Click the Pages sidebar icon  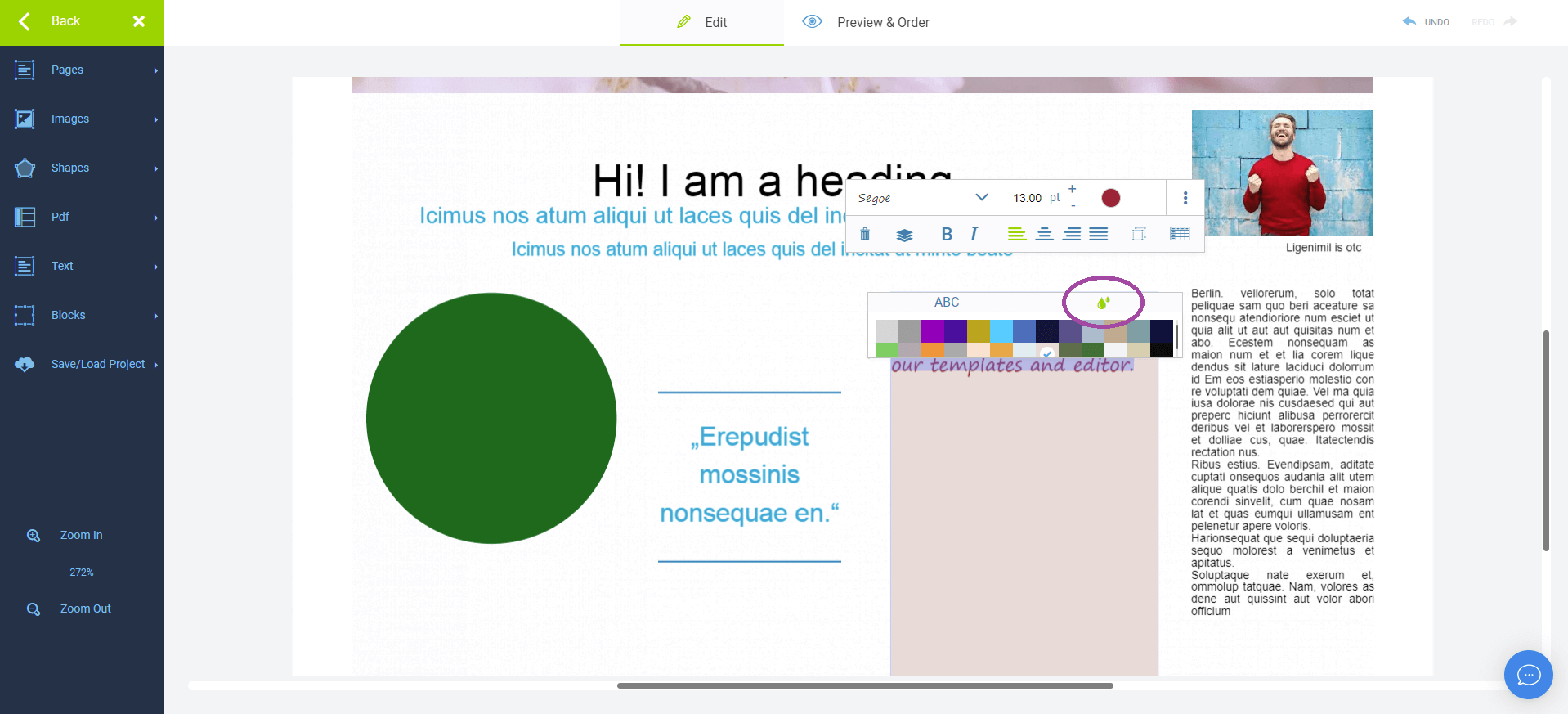coord(25,70)
